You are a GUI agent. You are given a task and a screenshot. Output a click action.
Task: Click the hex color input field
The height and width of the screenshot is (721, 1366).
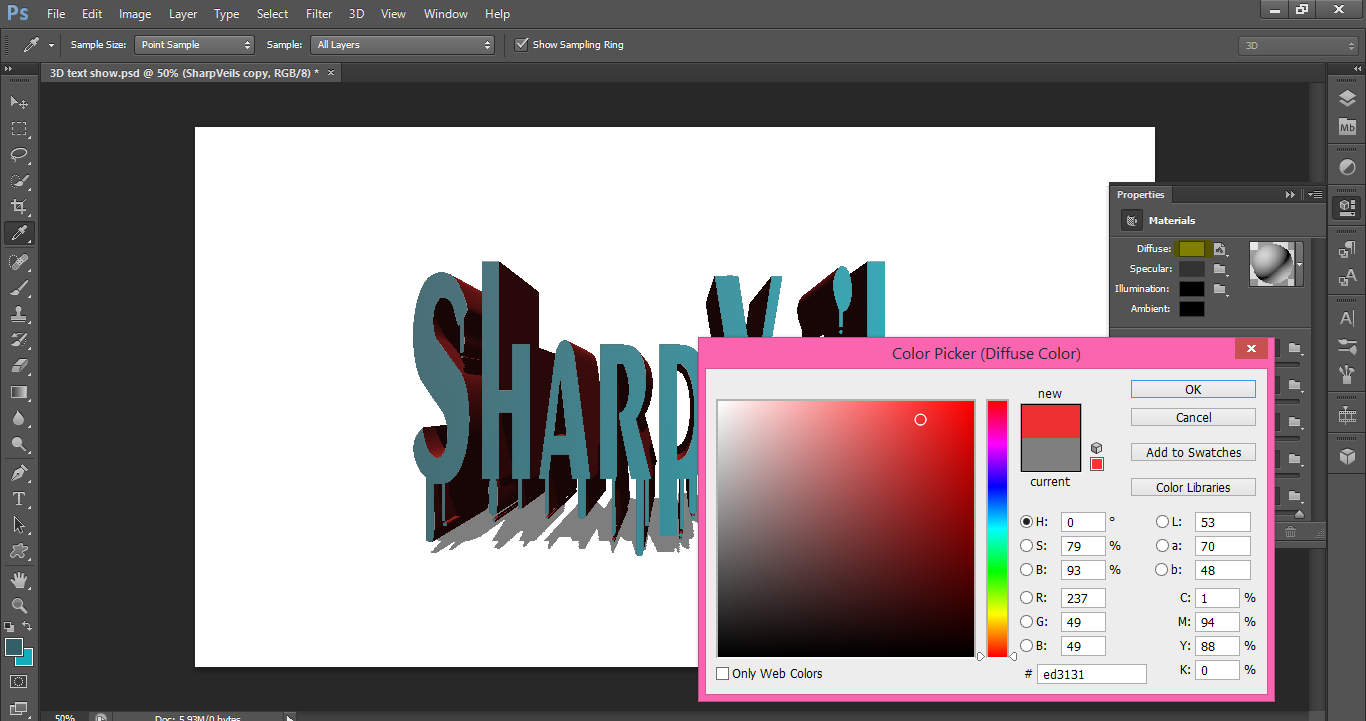click(x=1092, y=674)
